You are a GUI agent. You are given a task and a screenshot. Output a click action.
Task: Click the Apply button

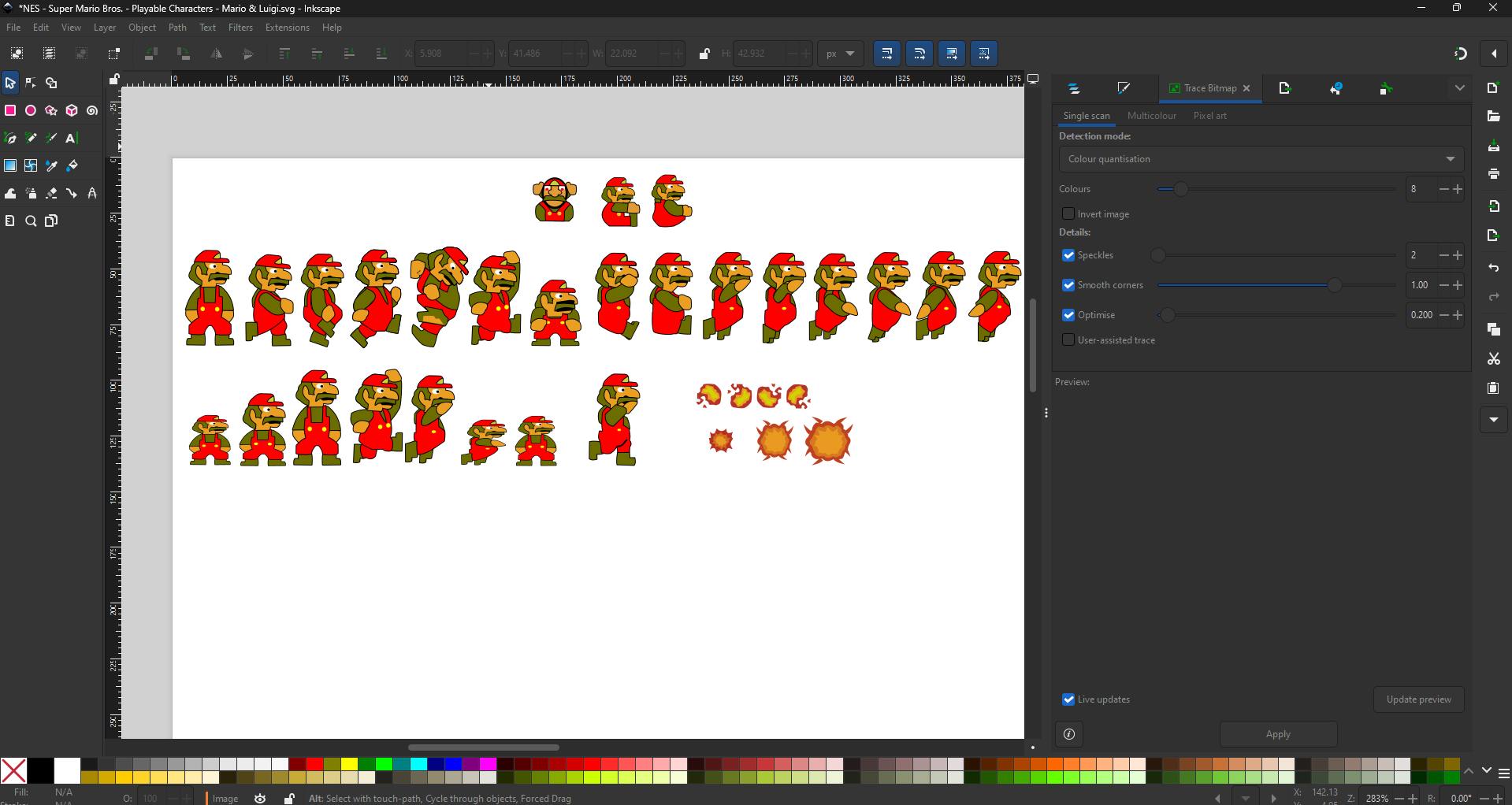(x=1278, y=734)
